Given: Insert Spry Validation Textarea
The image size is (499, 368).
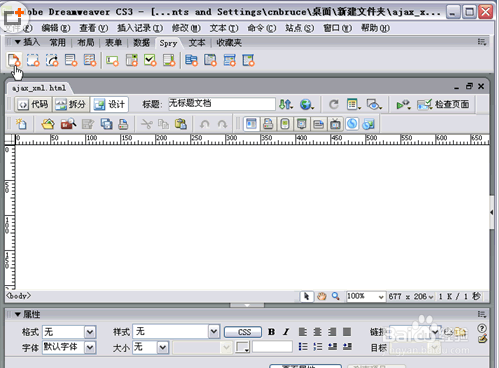Looking at the screenshot, I should [x=169, y=61].
